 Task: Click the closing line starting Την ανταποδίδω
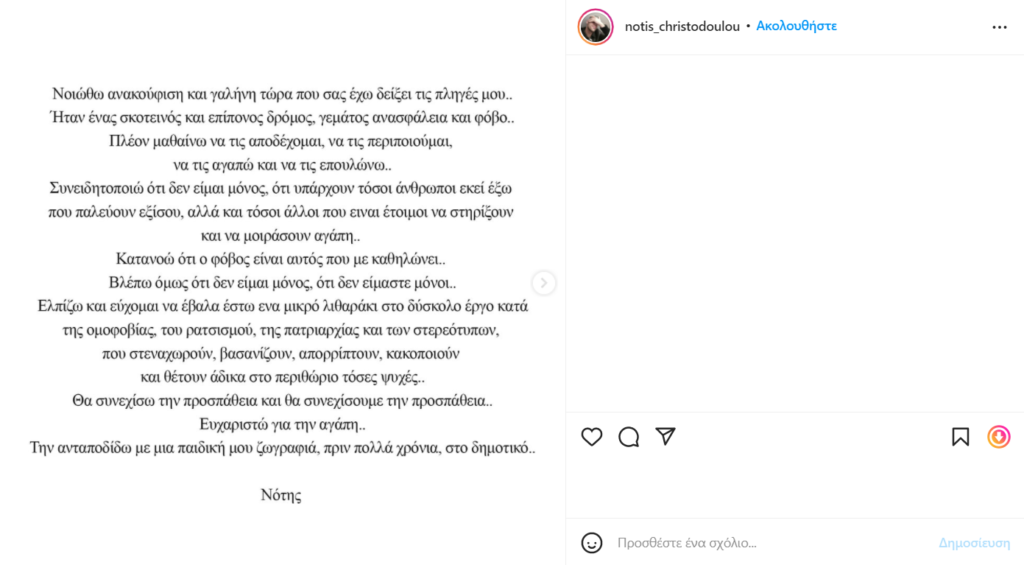pyautogui.click(x=282, y=448)
